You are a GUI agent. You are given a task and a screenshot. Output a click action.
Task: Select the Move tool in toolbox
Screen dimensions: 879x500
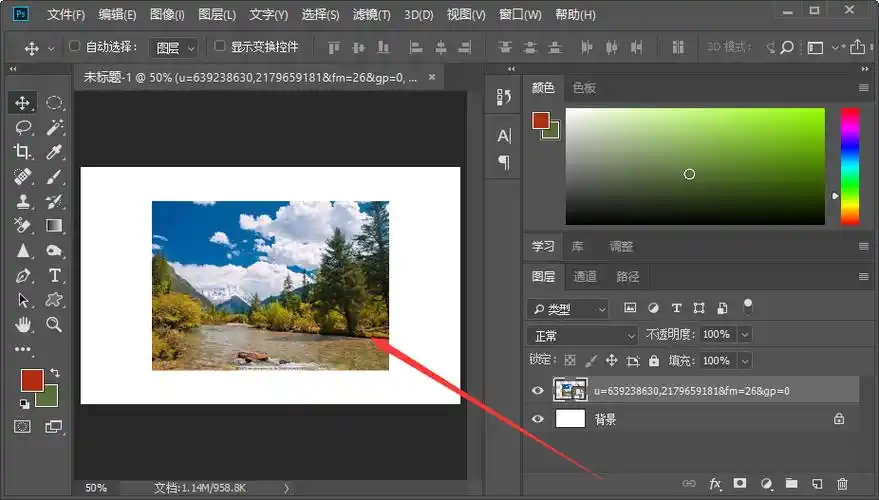[x=22, y=103]
